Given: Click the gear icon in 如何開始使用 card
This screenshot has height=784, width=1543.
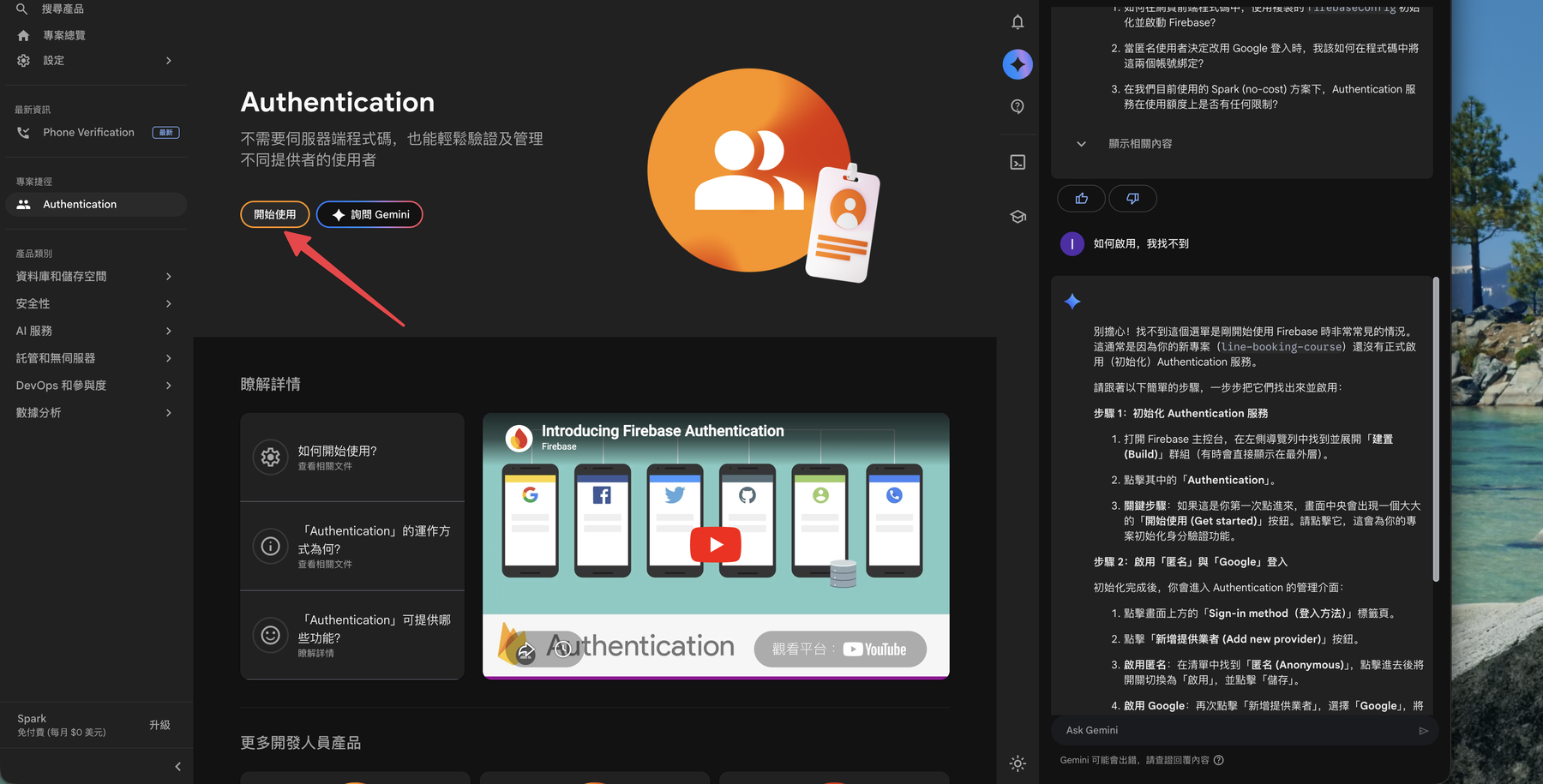Looking at the screenshot, I should click(x=270, y=458).
